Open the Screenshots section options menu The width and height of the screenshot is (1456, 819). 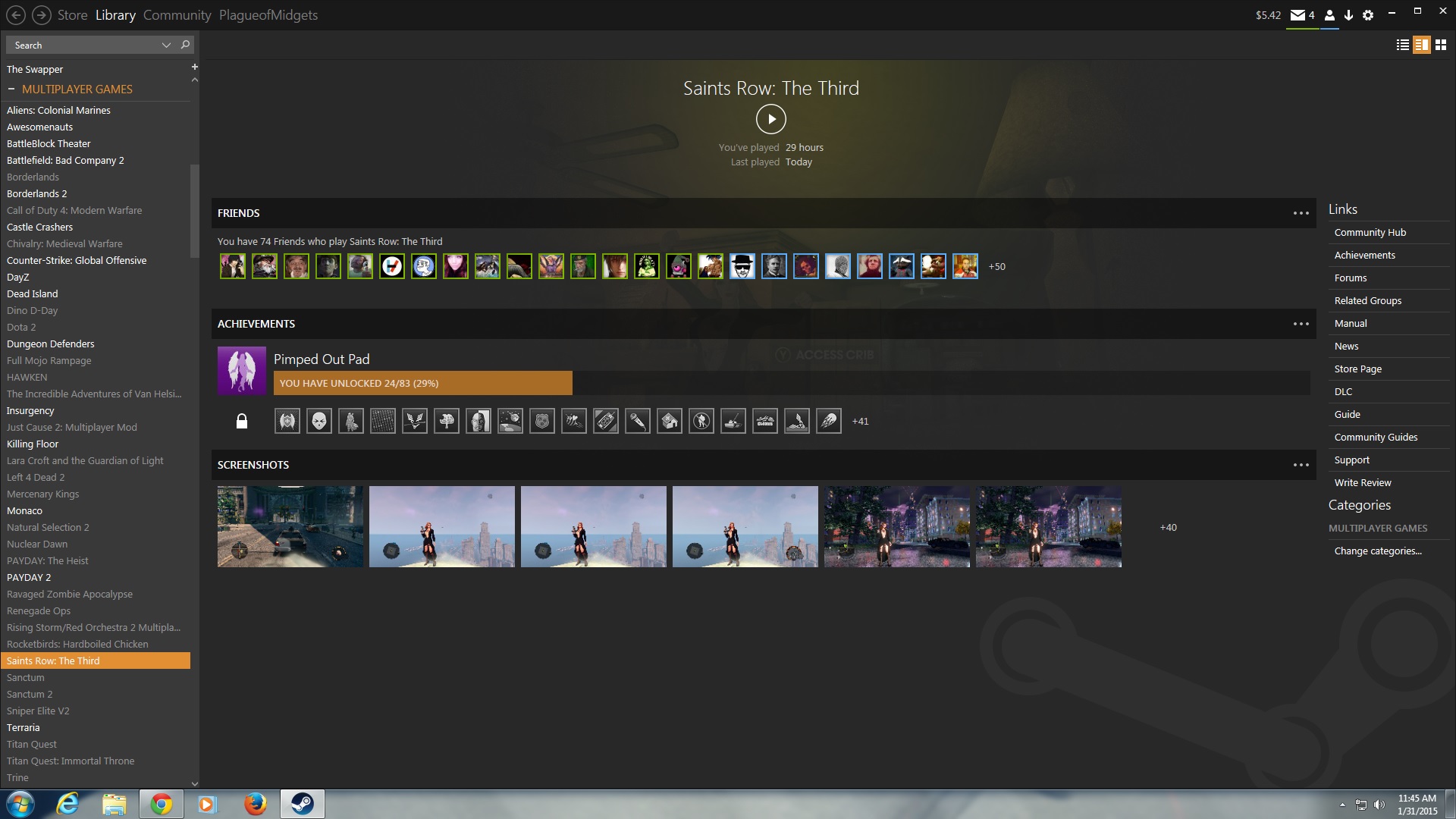tap(1301, 465)
